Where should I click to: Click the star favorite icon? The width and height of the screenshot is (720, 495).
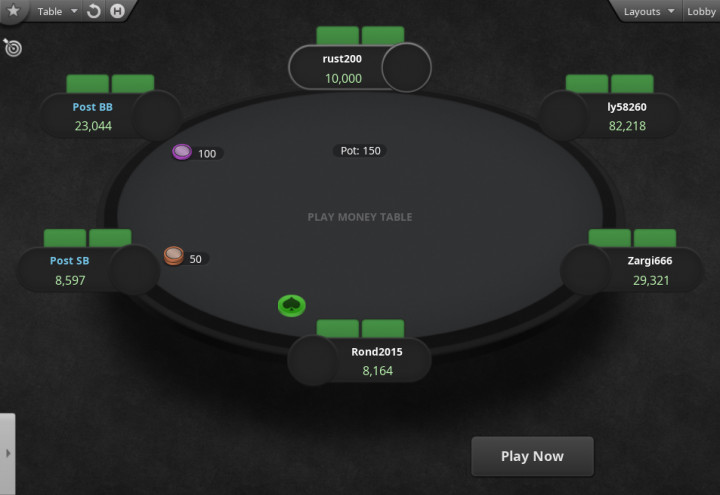click(x=13, y=10)
